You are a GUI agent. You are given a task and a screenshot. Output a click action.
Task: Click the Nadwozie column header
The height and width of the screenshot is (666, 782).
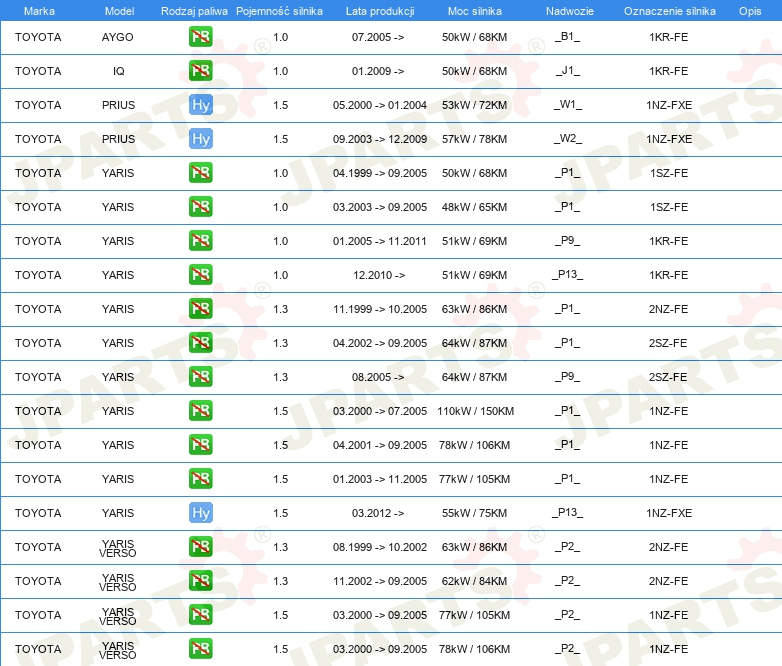click(x=570, y=11)
